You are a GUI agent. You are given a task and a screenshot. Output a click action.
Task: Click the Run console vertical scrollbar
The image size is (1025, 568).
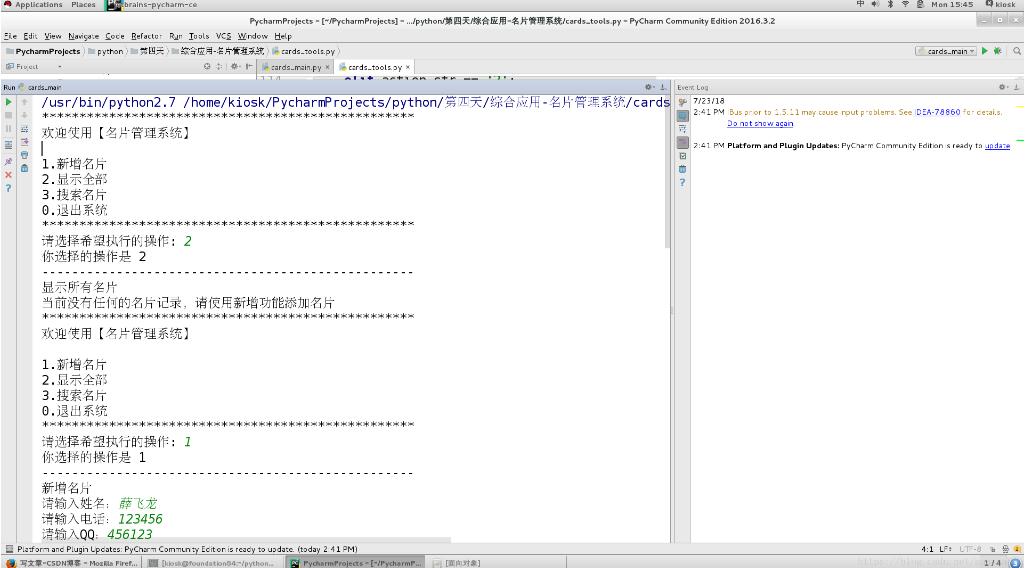click(667, 171)
